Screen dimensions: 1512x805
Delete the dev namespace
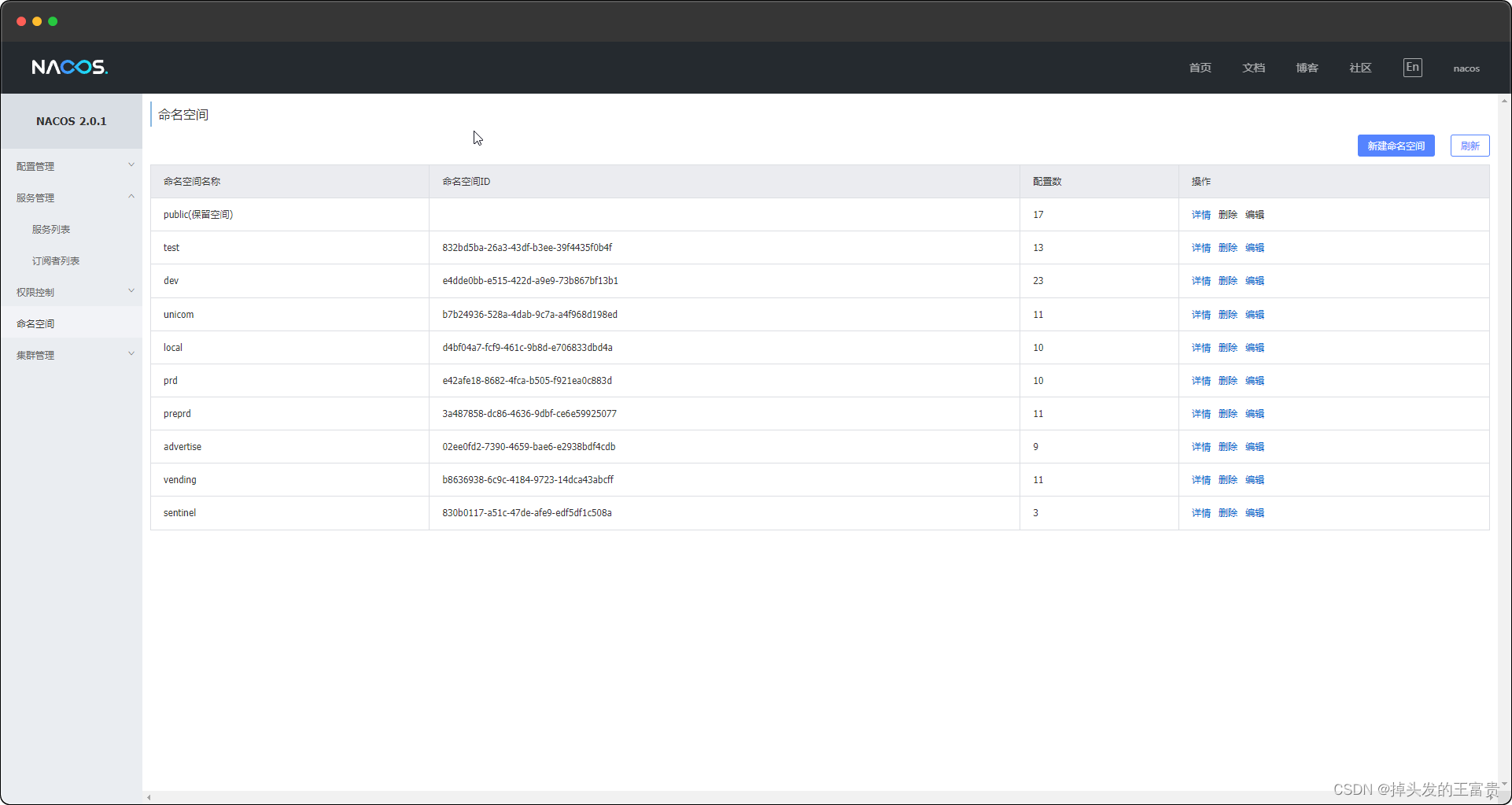coord(1227,281)
